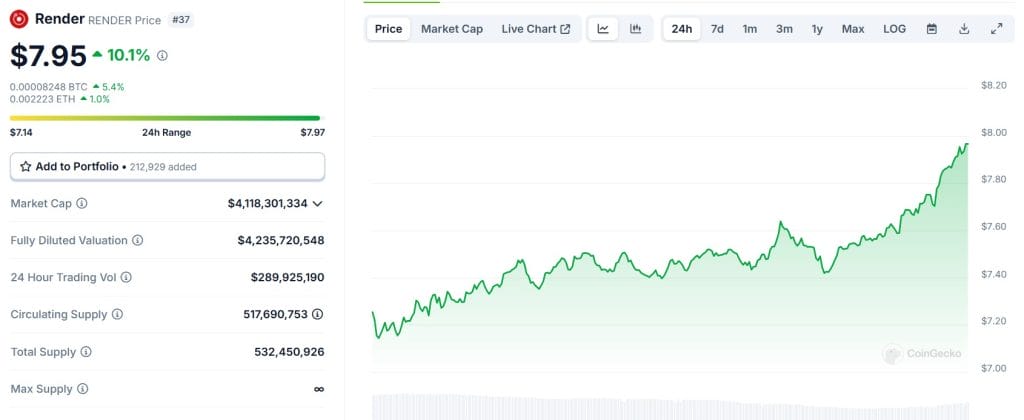Show Market Cap info tooltip icon

(82, 203)
